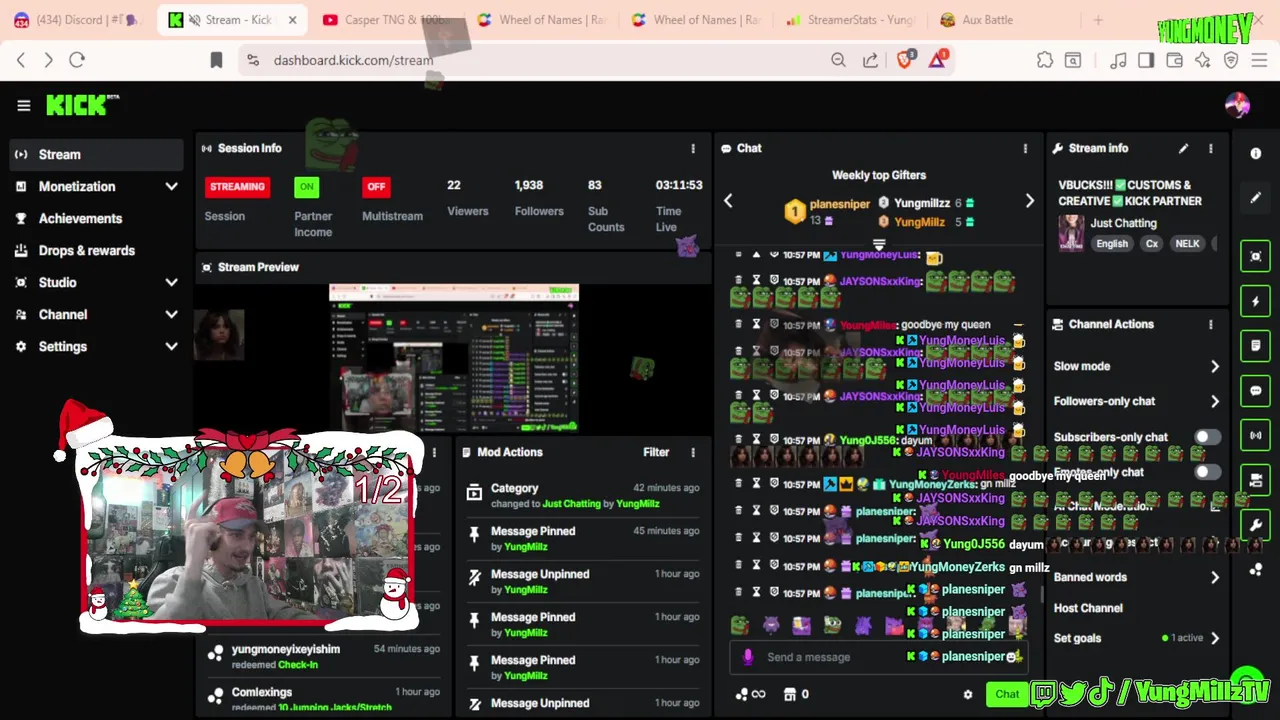Collapse the Weekly top Gifters handle
Screen dimensions: 1280x720
879,244
